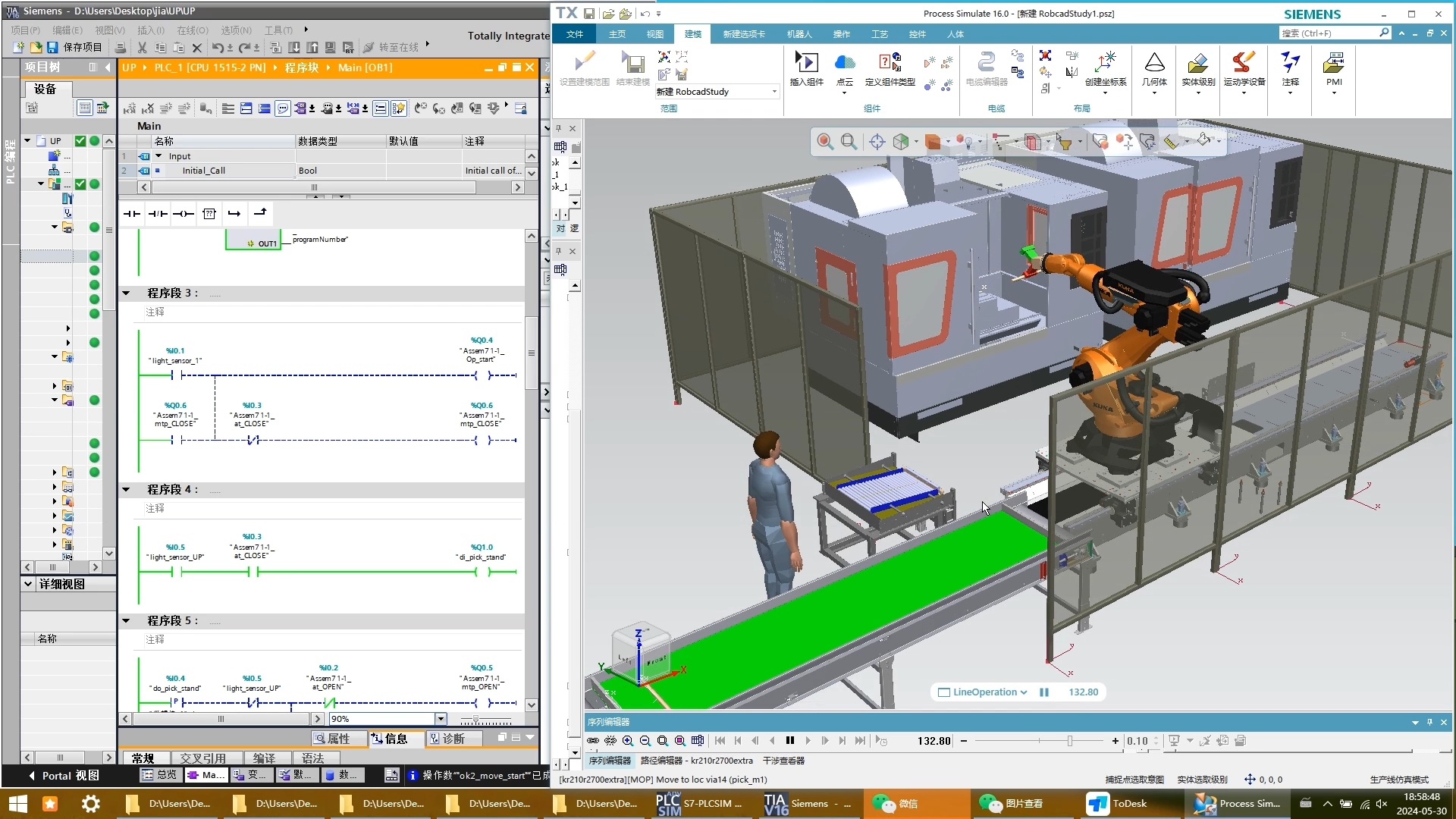This screenshot has width=1456, height=819.
Task: Toggle details view icon in project tree toolbar
Action: (85, 108)
